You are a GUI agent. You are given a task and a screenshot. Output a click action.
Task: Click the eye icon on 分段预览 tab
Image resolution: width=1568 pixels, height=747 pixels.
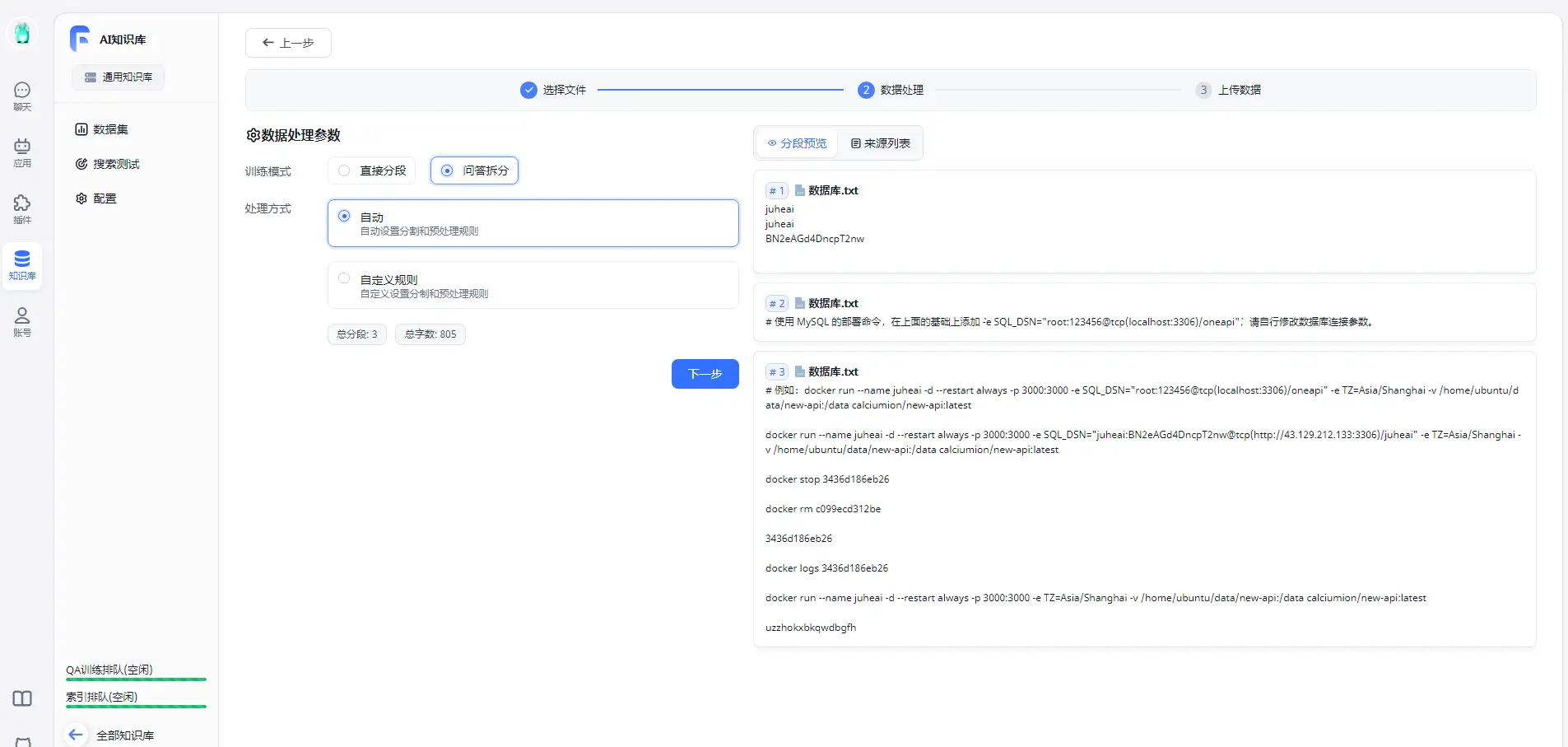(772, 143)
